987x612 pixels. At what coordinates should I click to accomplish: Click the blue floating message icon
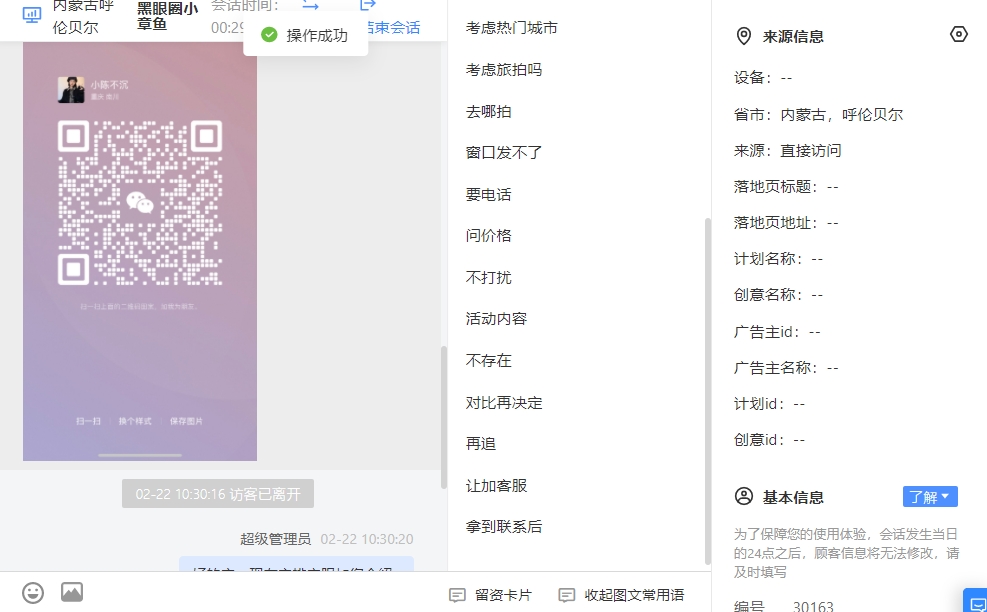coord(975,601)
